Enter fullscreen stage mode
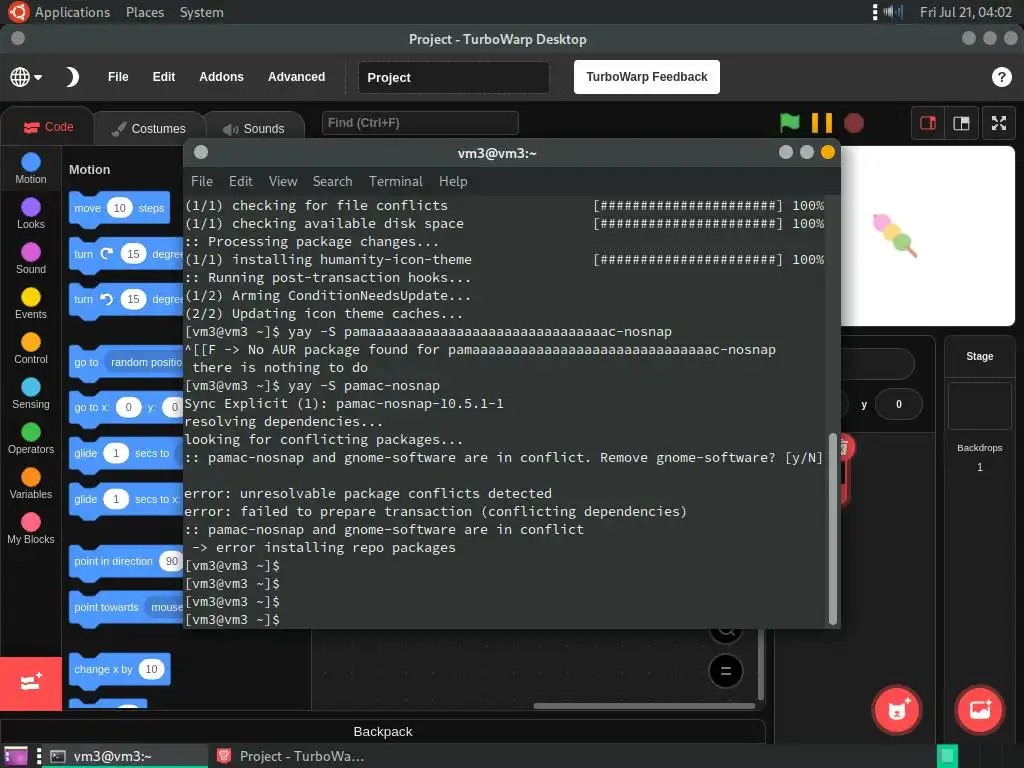Viewport: 1024px width, 768px height. point(999,123)
